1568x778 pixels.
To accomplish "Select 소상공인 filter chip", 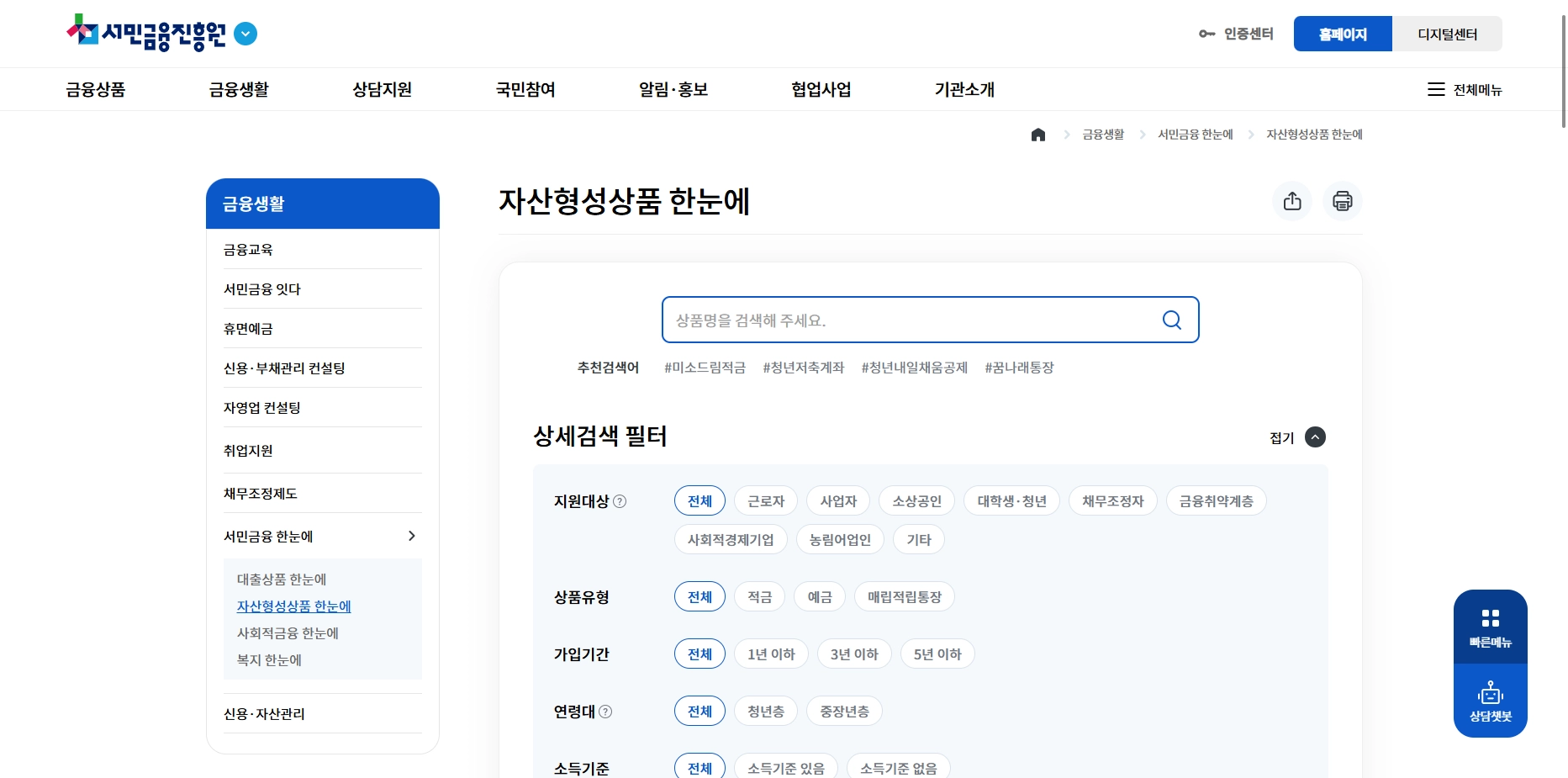I will coord(916,501).
